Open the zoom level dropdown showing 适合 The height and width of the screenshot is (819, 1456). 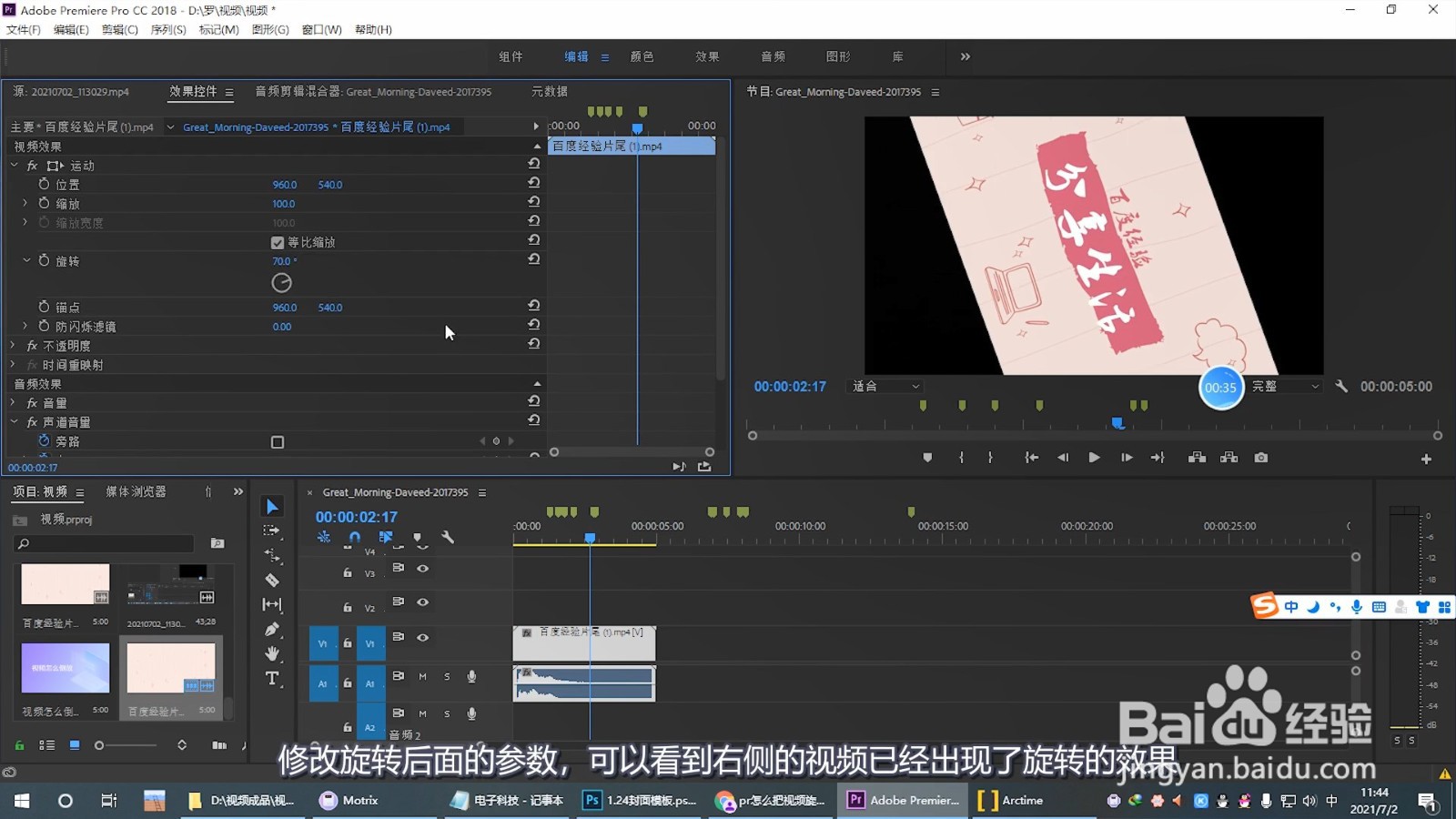(x=885, y=386)
